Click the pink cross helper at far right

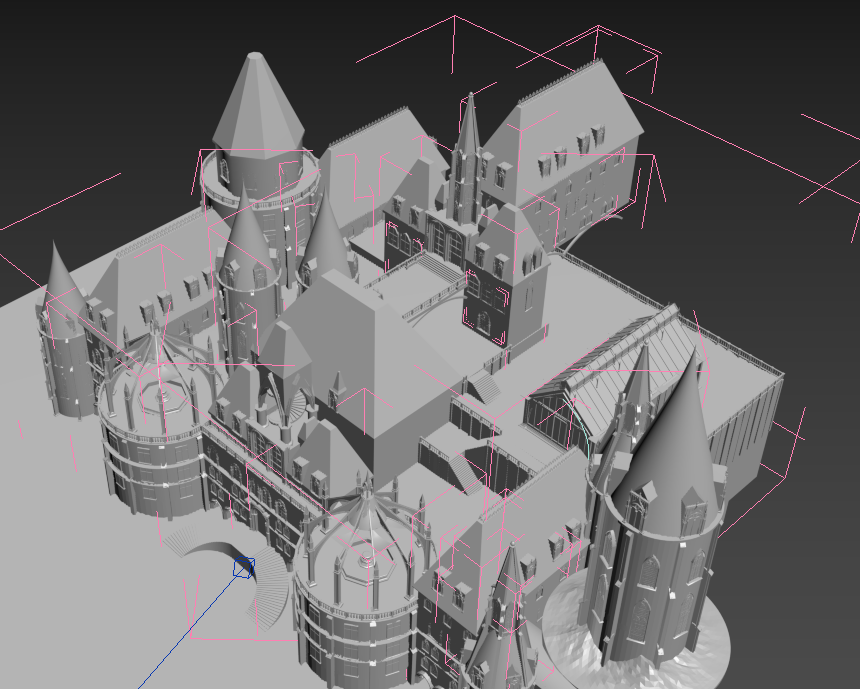(830, 185)
